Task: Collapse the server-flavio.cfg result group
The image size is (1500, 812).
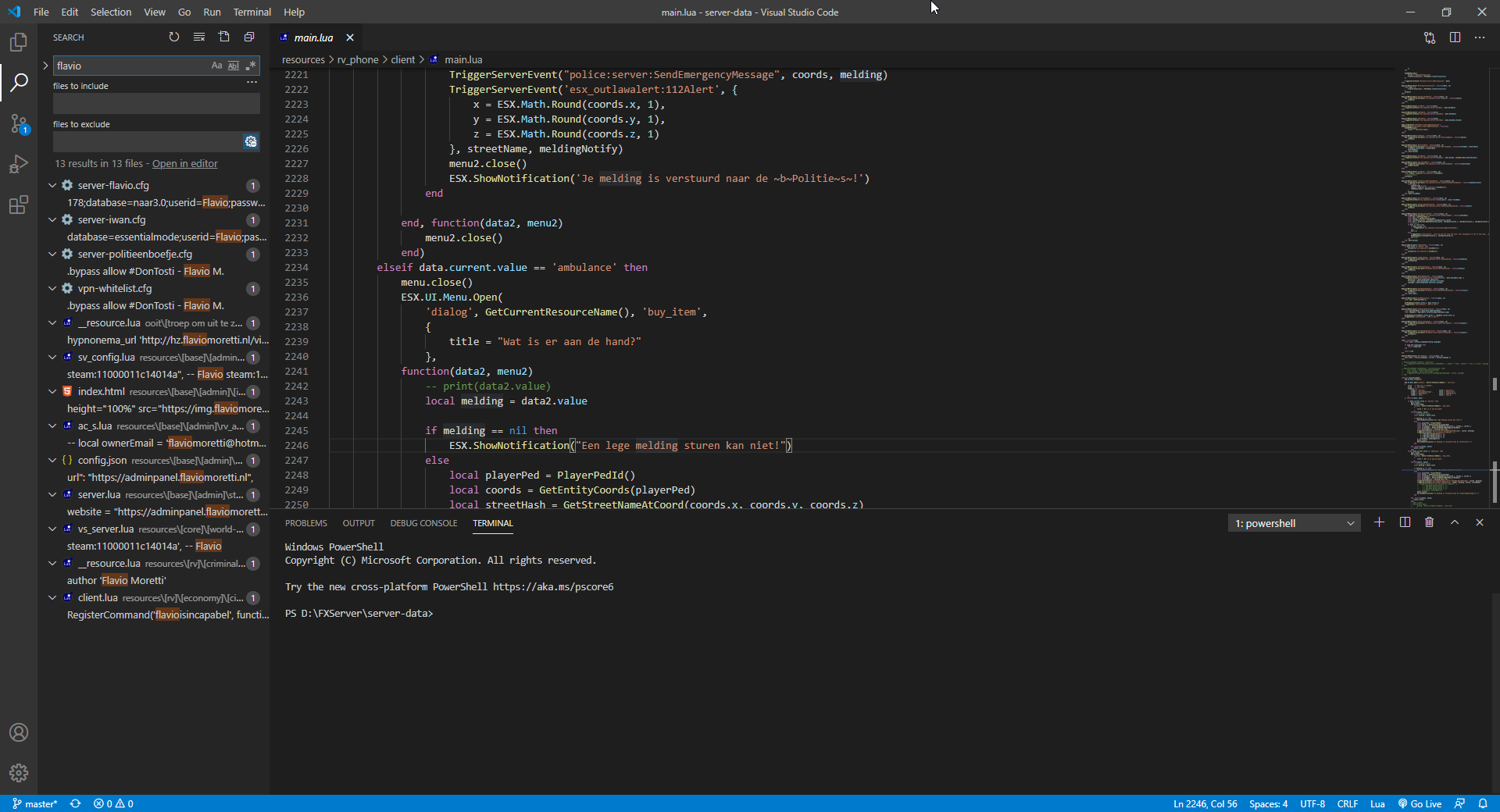Action: point(52,185)
